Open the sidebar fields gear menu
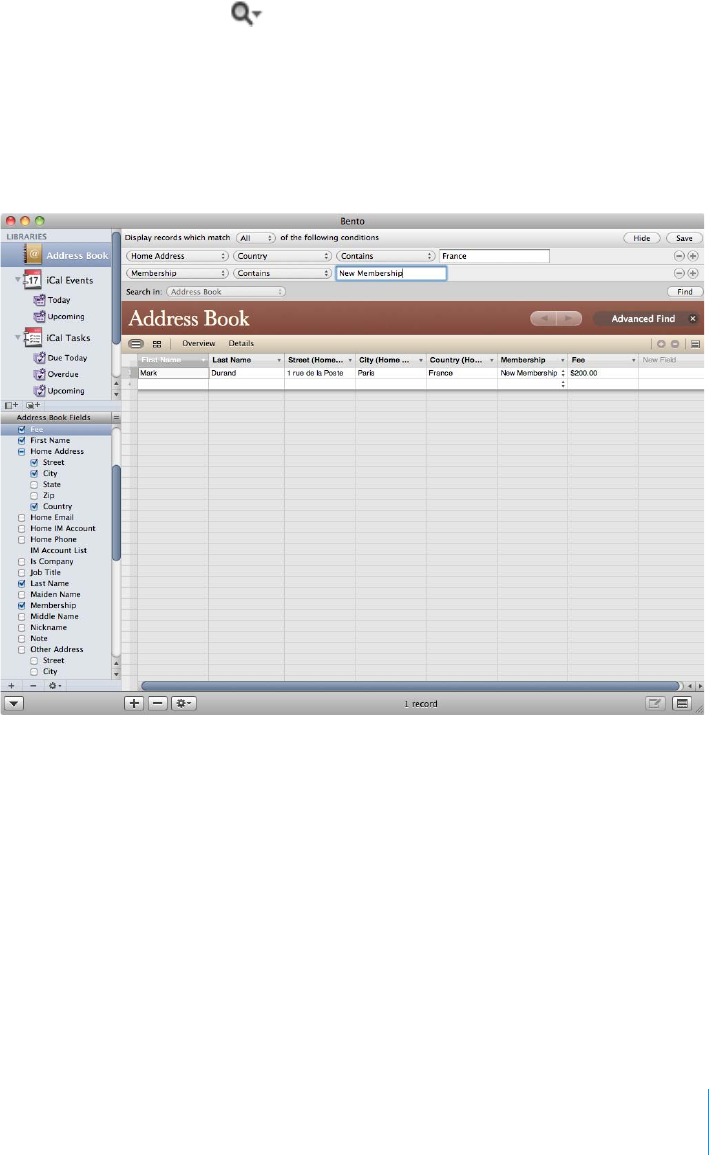Viewport: 709px width, 1155px height. point(54,685)
